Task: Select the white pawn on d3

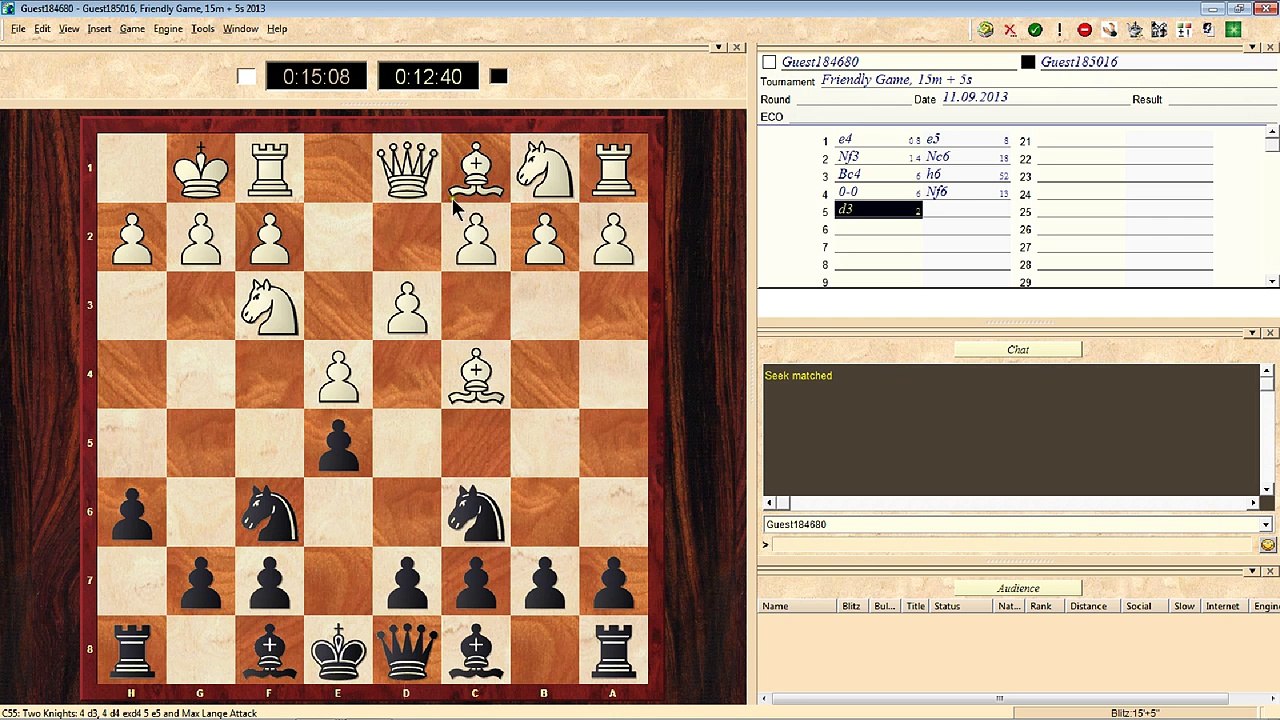Action: point(407,306)
